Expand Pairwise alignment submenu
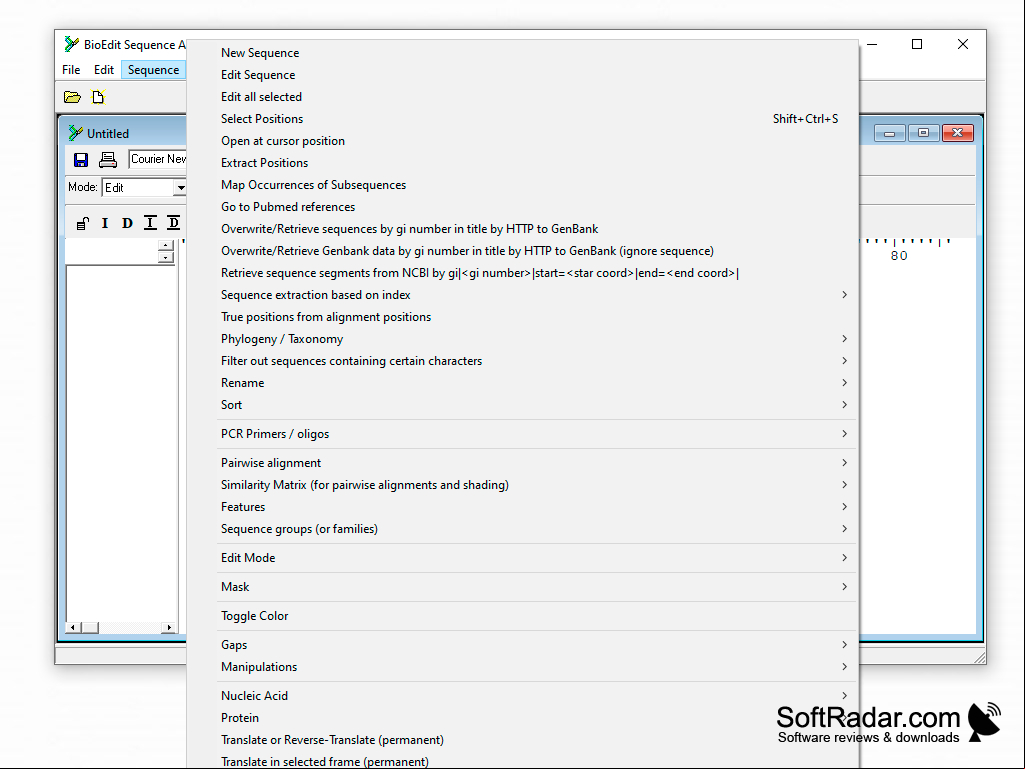The width and height of the screenshot is (1025, 769). [x=522, y=463]
